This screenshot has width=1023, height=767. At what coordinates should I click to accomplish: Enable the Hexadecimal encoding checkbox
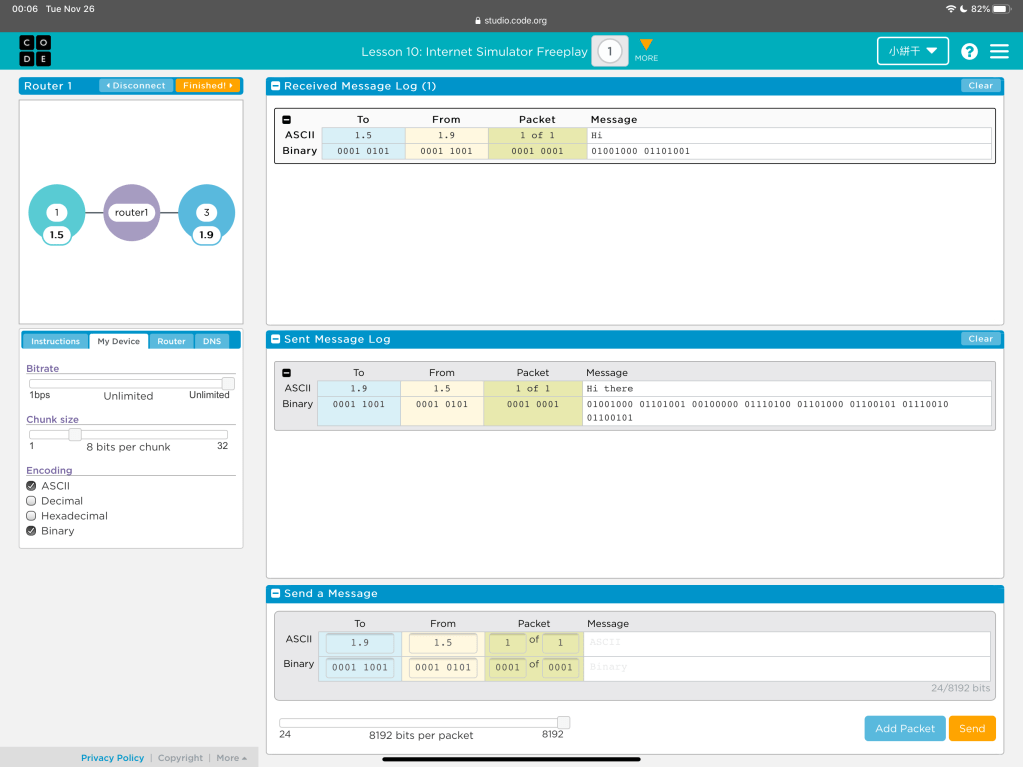[x=31, y=516]
